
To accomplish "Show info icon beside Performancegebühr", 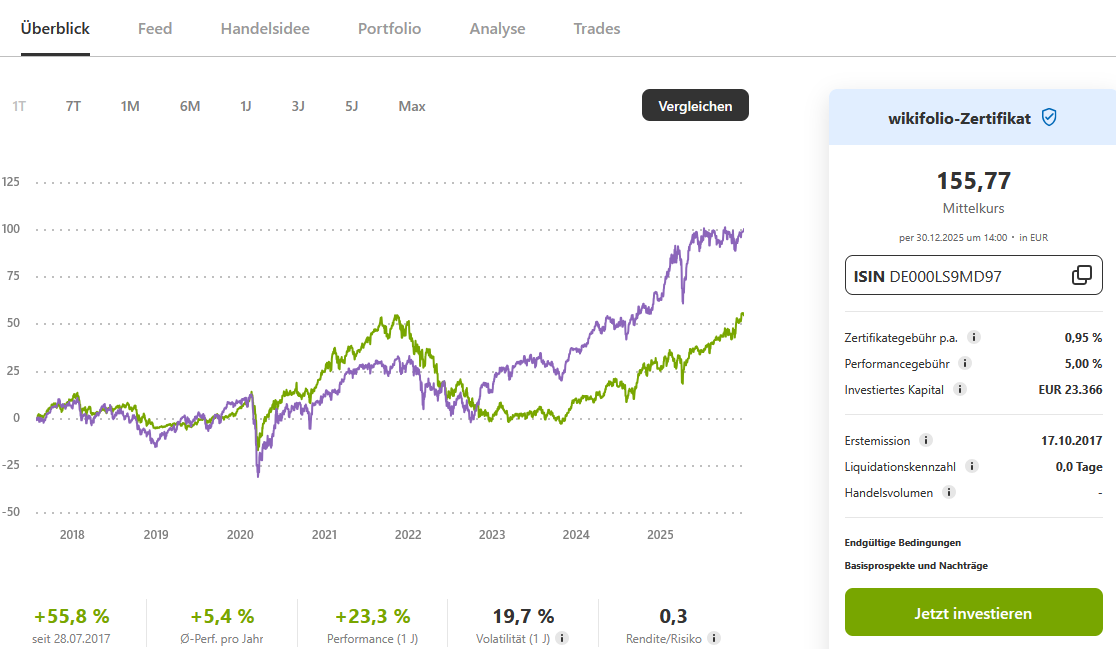I will coord(965,364).
